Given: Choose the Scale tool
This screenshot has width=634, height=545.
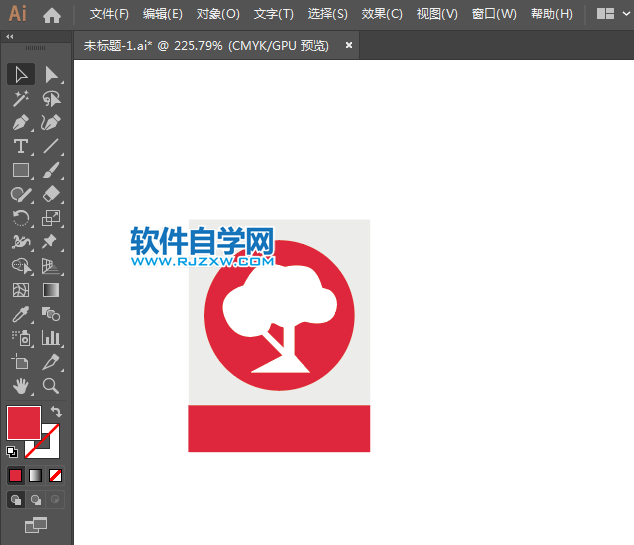Looking at the screenshot, I should pyautogui.click(x=51, y=218).
